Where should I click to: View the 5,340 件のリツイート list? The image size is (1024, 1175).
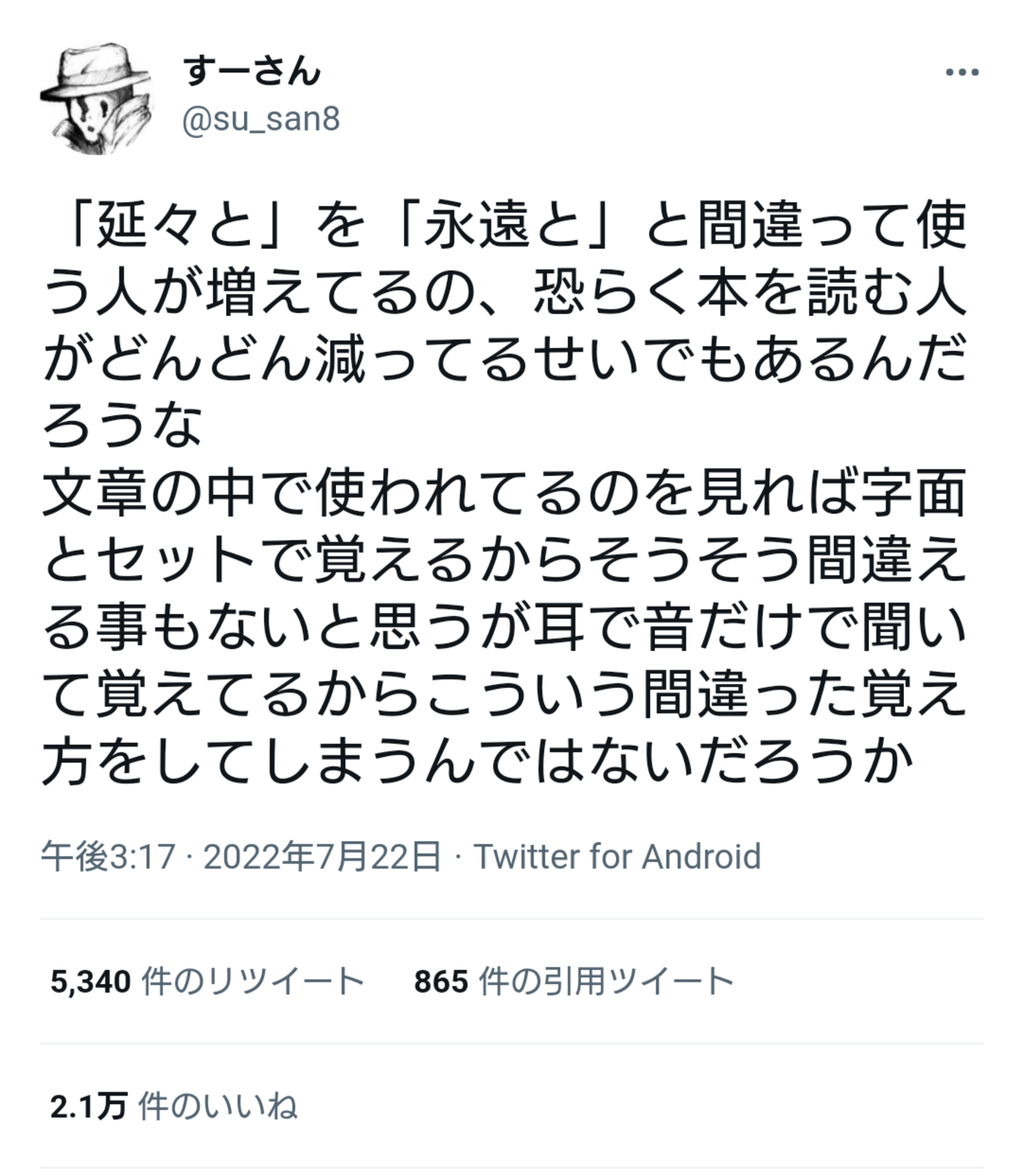(x=207, y=981)
